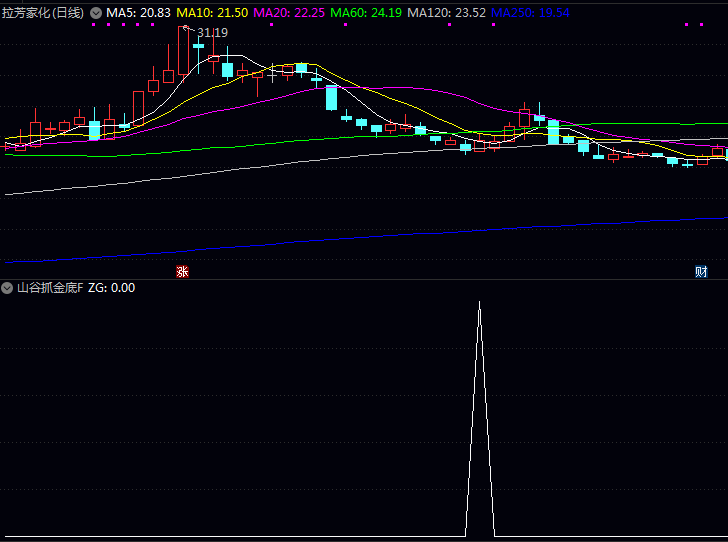The image size is (728, 542).
Task: Select the MA5: 20.83 label
Action: [x=138, y=13]
